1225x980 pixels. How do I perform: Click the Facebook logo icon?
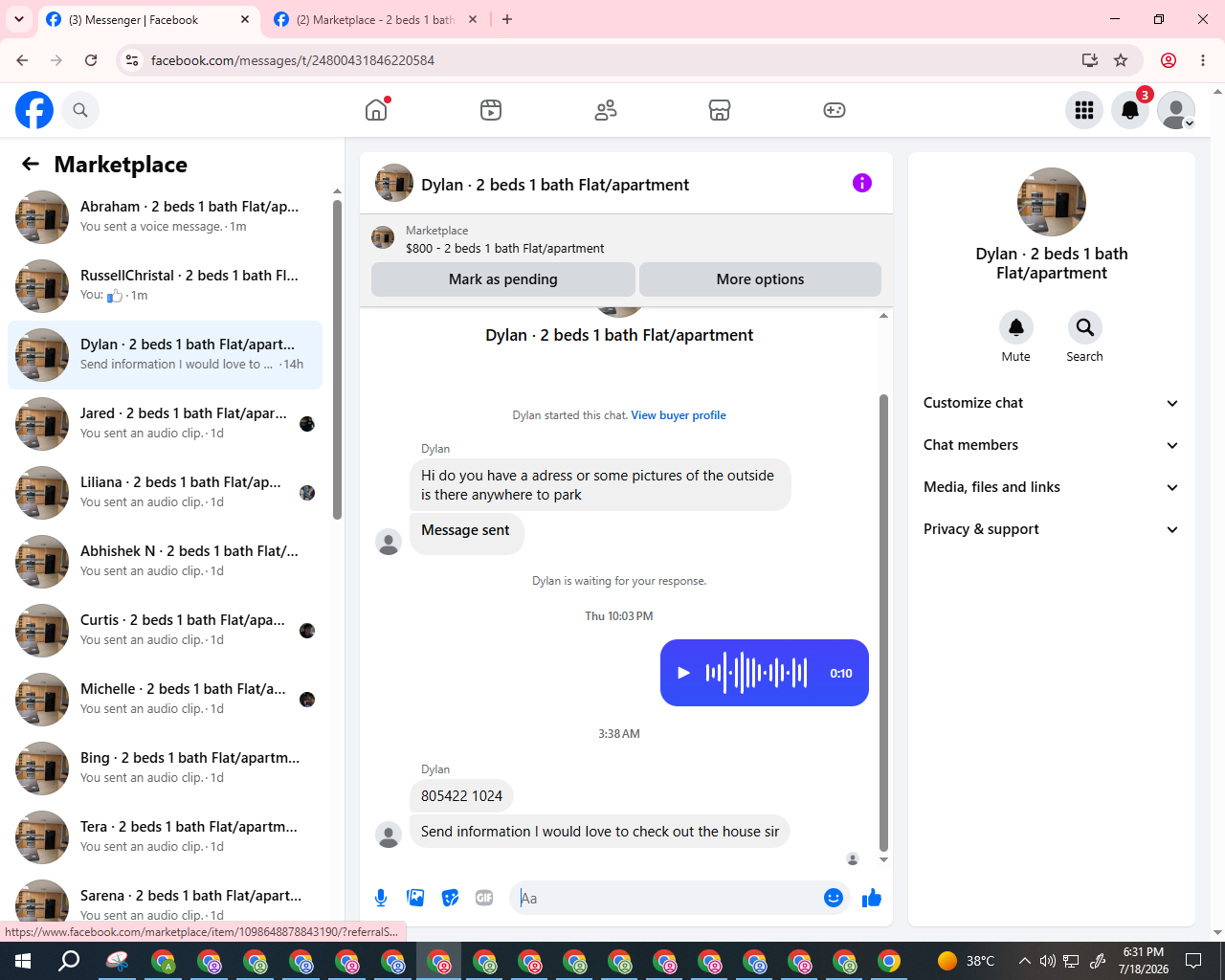tap(34, 110)
